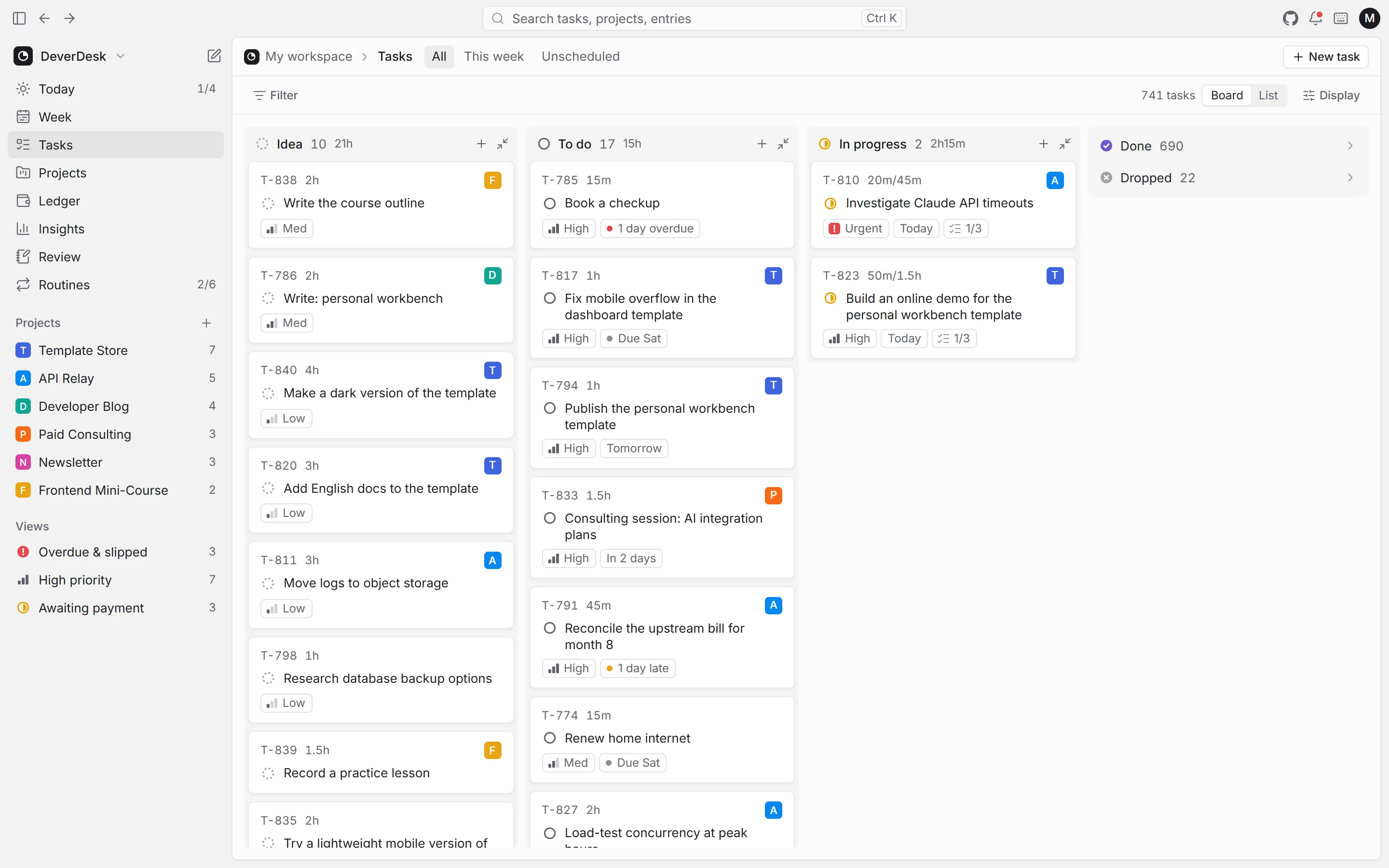The height and width of the screenshot is (868, 1389).
Task: Open the Tomorrow date chip on T-794
Action: (634, 448)
